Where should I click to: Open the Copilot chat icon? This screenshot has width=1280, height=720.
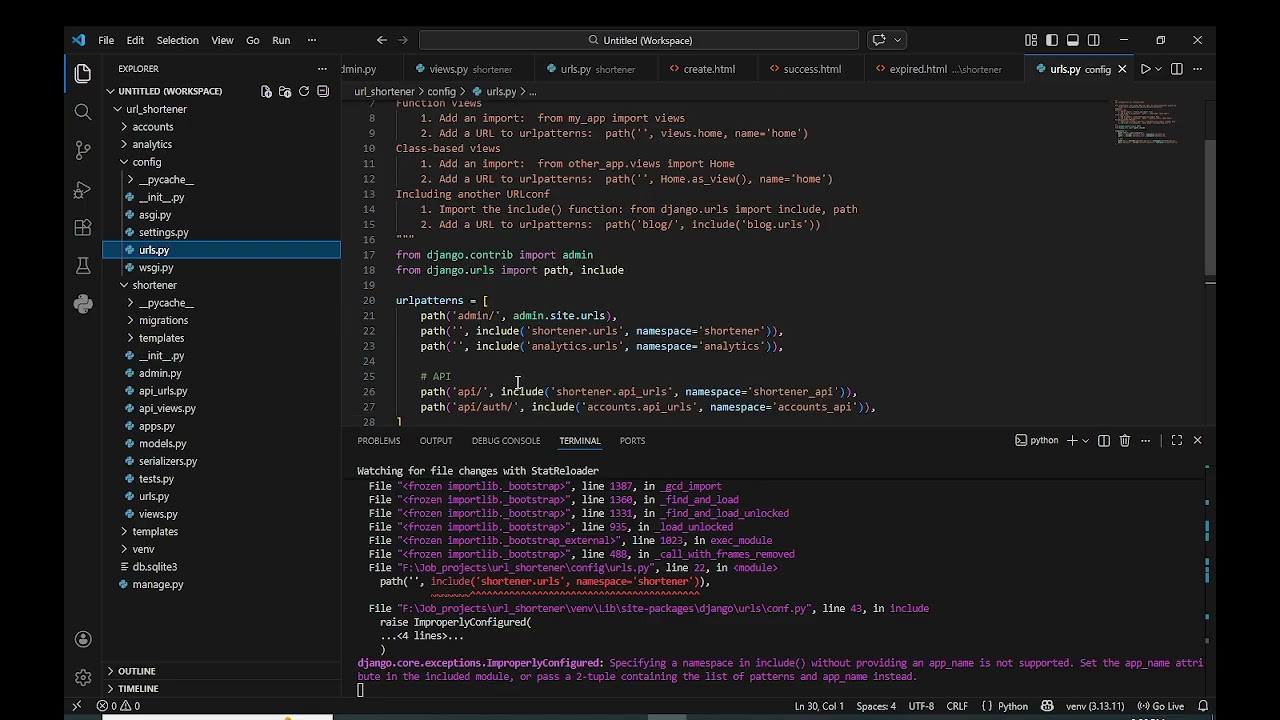click(x=879, y=40)
